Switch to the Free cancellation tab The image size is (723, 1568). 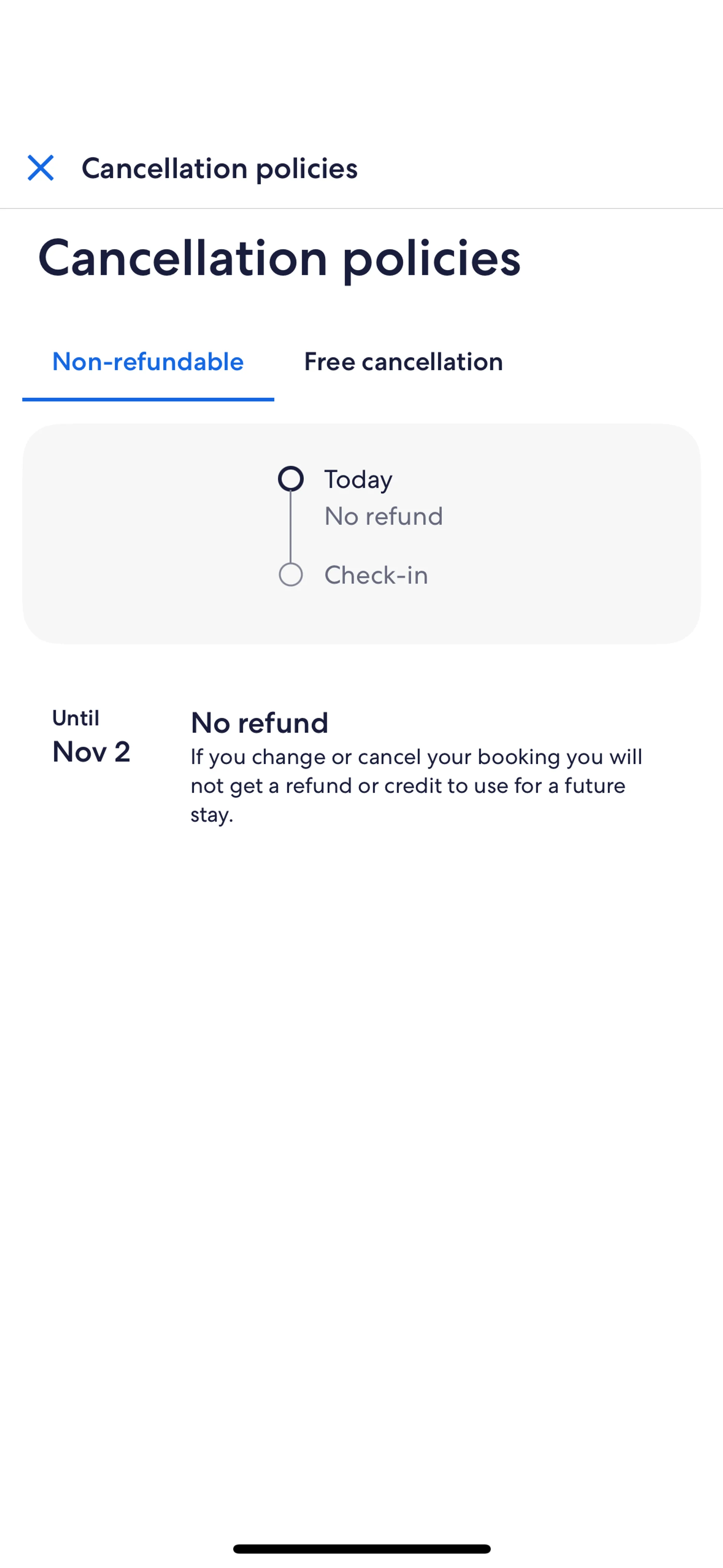[x=403, y=362]
